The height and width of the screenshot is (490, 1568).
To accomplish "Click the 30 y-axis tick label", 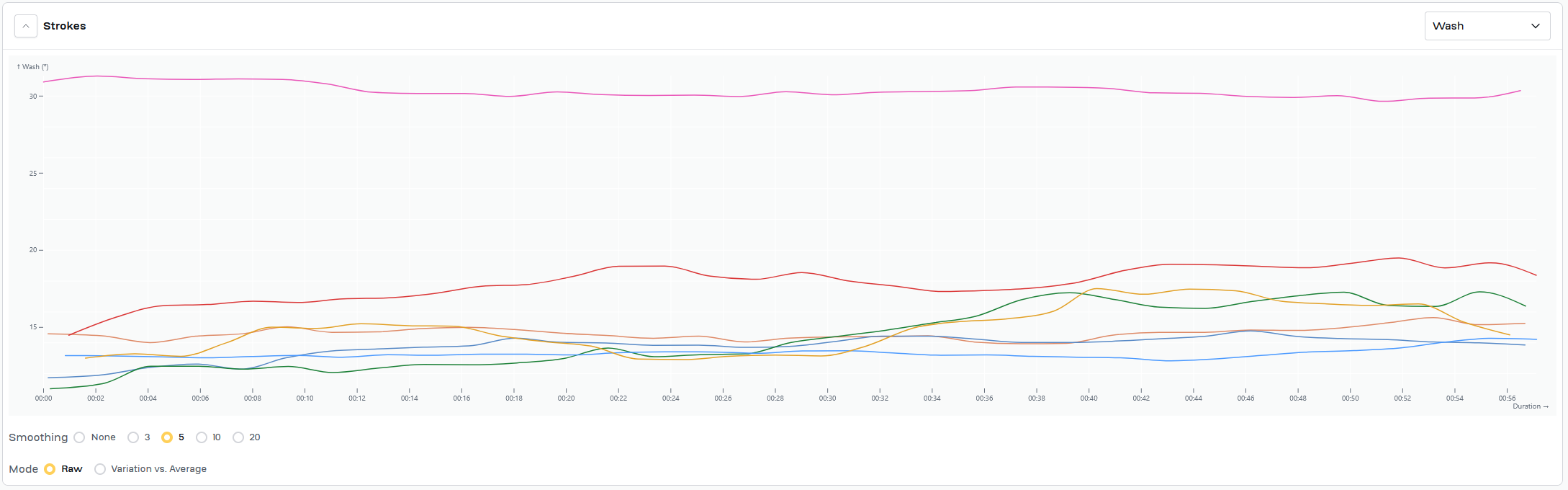I will pyautogui.click(x=32, y=97).
